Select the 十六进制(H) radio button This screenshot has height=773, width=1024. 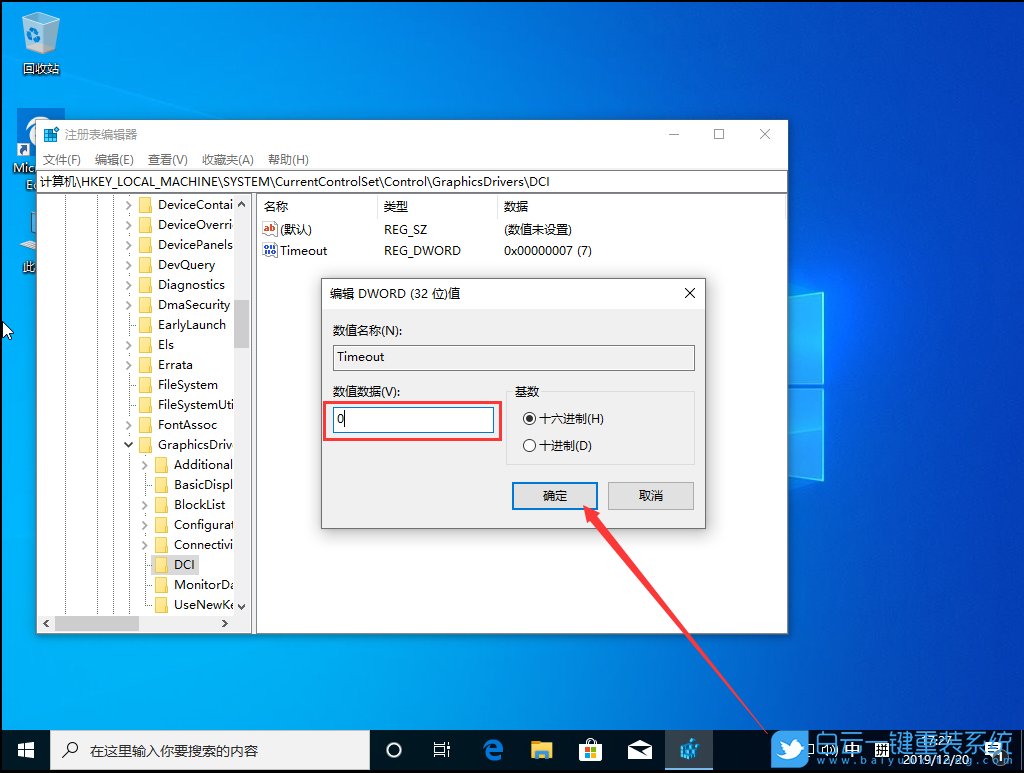coord(530,420)
